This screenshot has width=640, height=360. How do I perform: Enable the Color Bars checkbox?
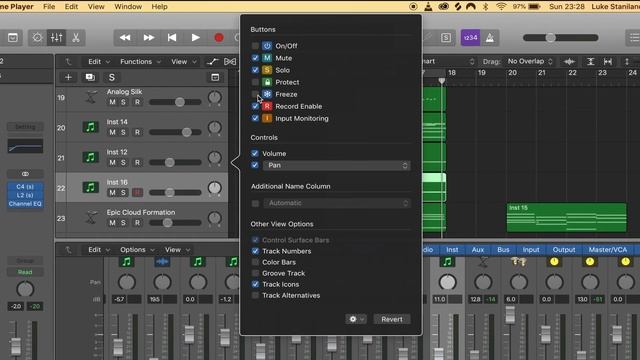coord(255,262)
